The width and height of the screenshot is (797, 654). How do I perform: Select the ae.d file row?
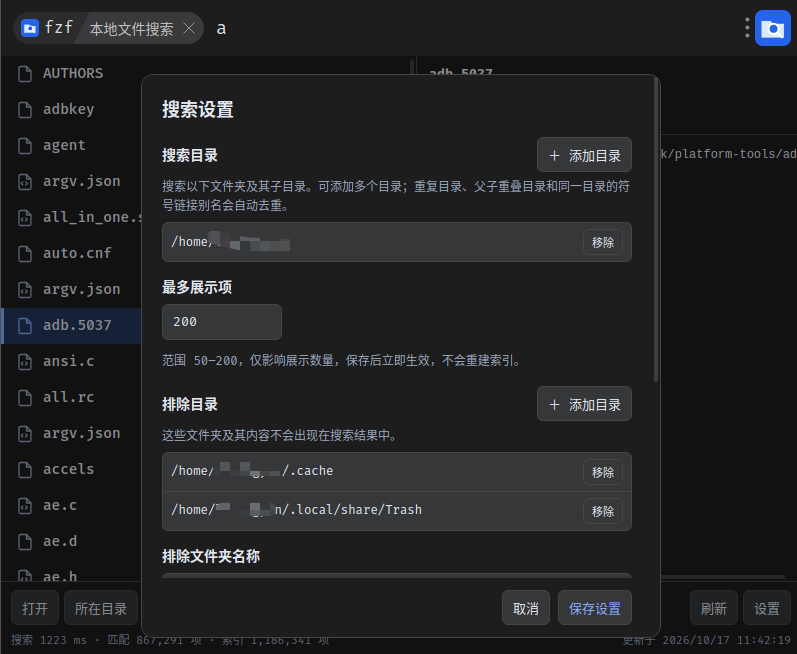71,542
